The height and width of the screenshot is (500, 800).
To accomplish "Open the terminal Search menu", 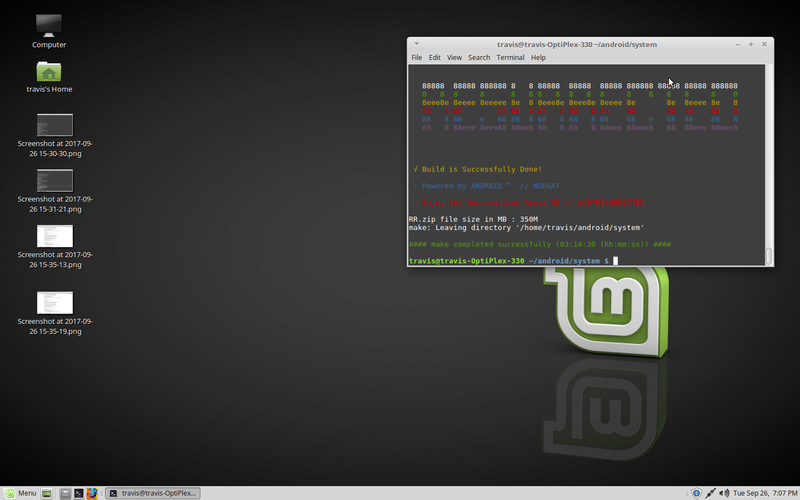I will click(x=479, y=57).
